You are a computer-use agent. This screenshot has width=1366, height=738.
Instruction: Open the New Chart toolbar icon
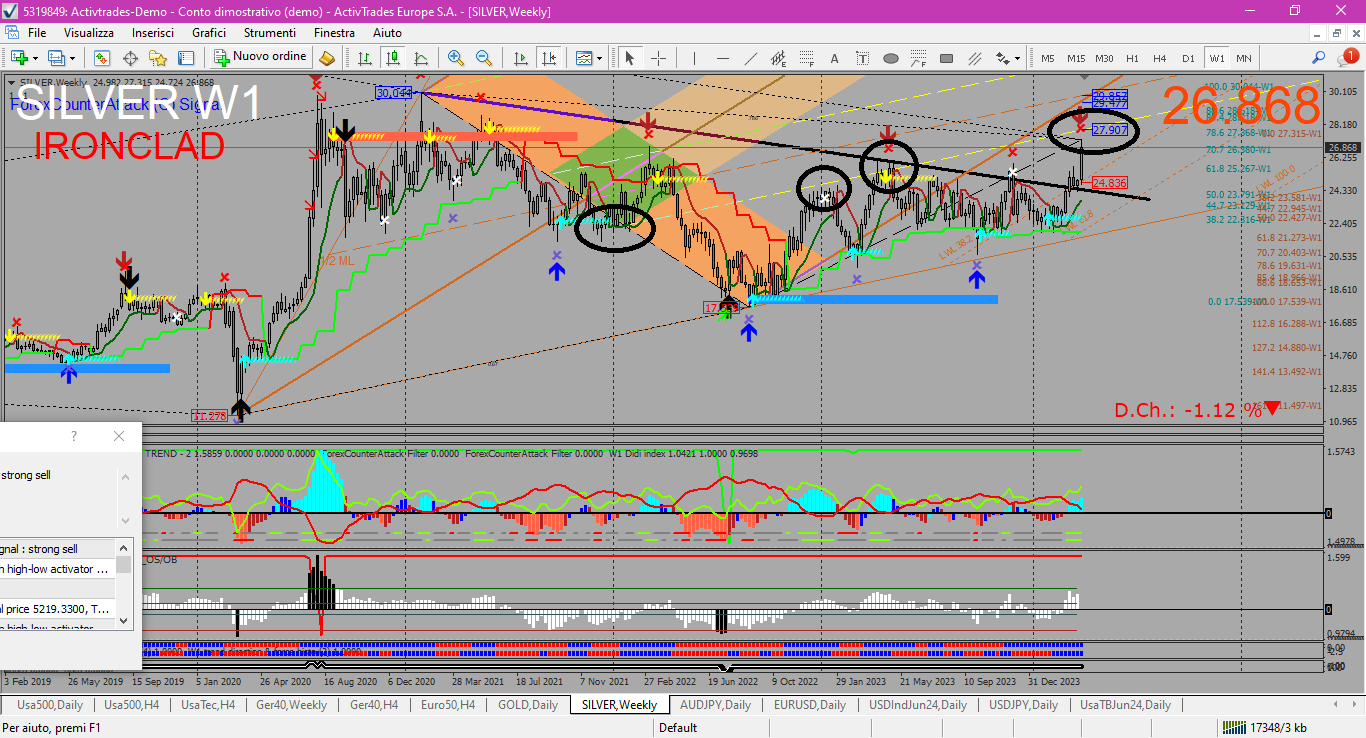pos(20,58)
